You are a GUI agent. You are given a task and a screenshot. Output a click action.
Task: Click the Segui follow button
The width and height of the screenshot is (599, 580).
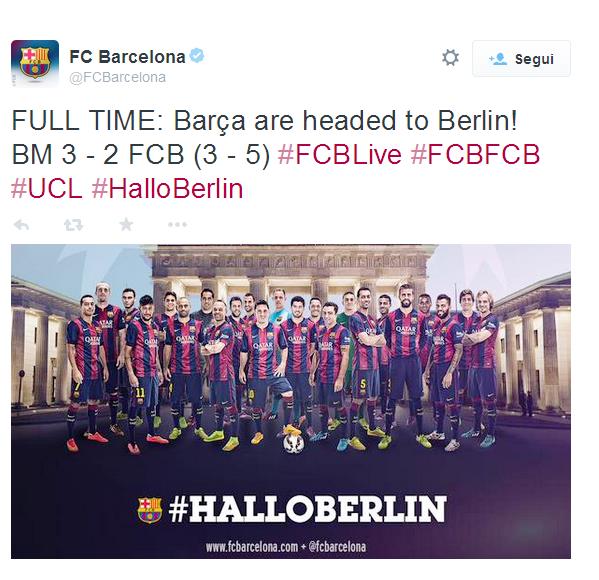(521, 59)
